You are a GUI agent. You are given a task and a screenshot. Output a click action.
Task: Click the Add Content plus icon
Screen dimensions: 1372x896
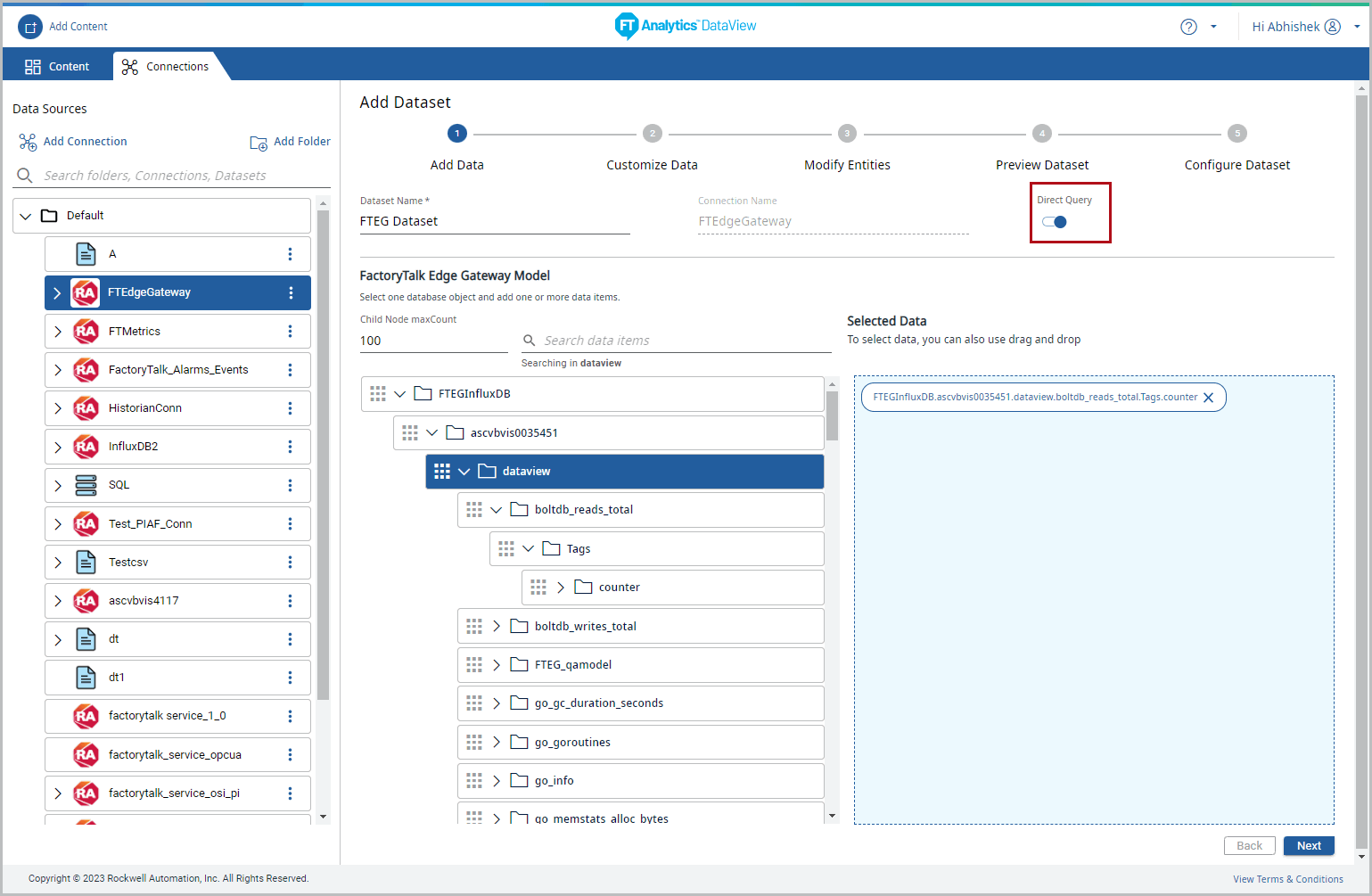coord(30,27)
